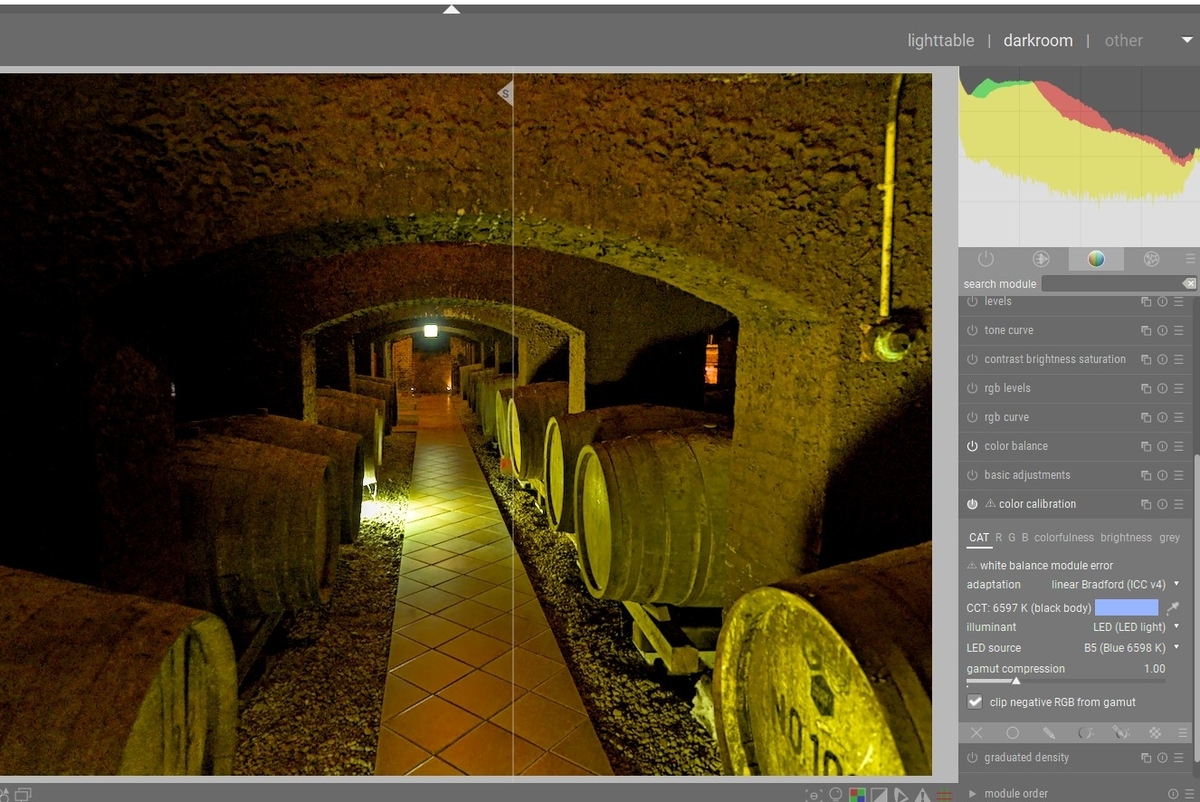Expand the rgb curve module

coord(1006,417)
